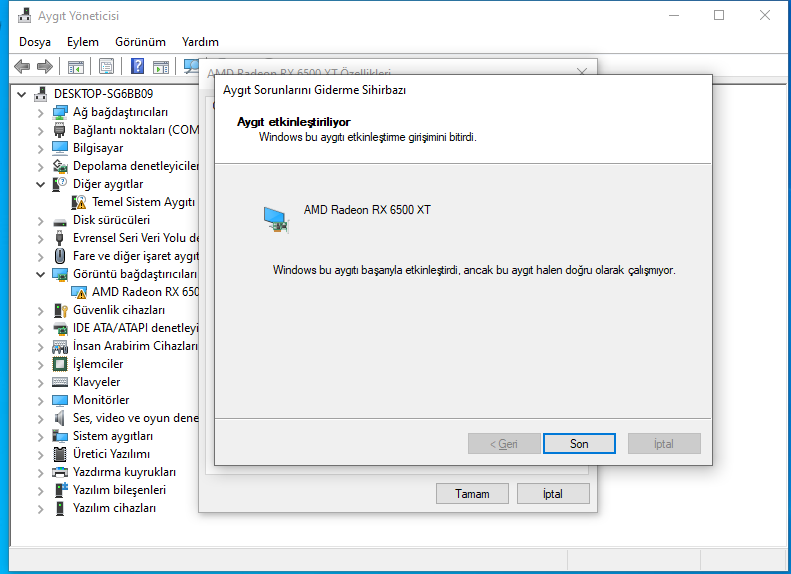Collapse the Görüntü bağdaştırıcıları node
The image size is (791, 574).
[x=40, y=274]
